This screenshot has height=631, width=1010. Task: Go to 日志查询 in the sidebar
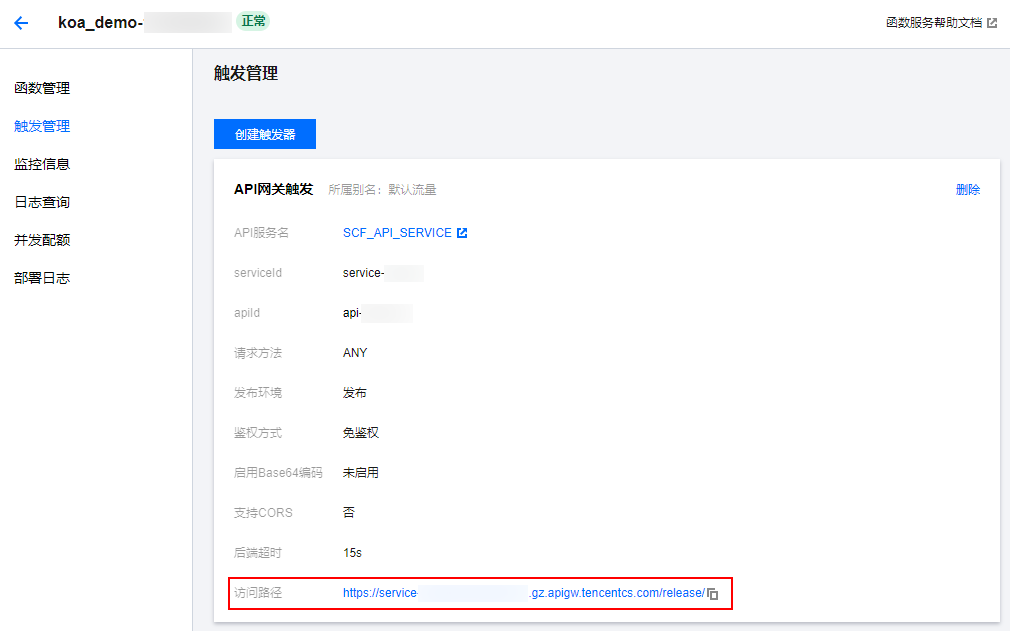(42, 202)
